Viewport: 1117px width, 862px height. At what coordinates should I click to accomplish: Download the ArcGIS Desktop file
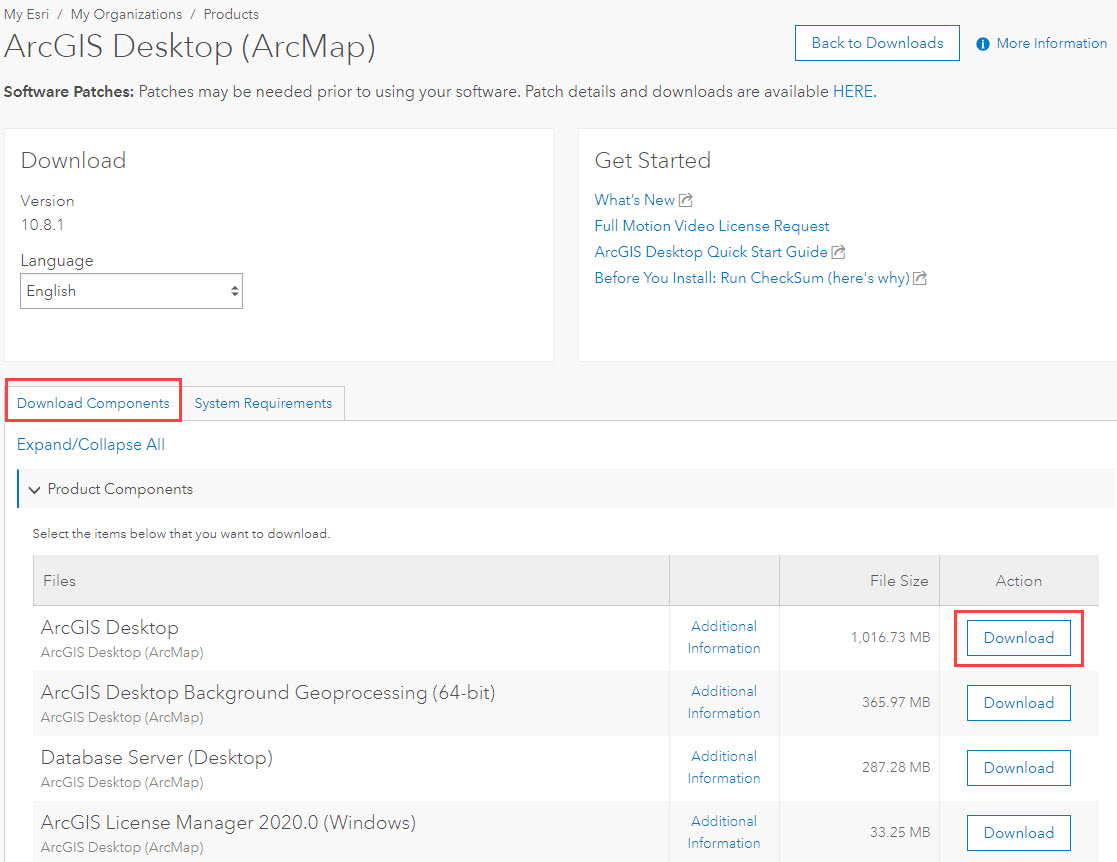click(x=1019, y=638)
